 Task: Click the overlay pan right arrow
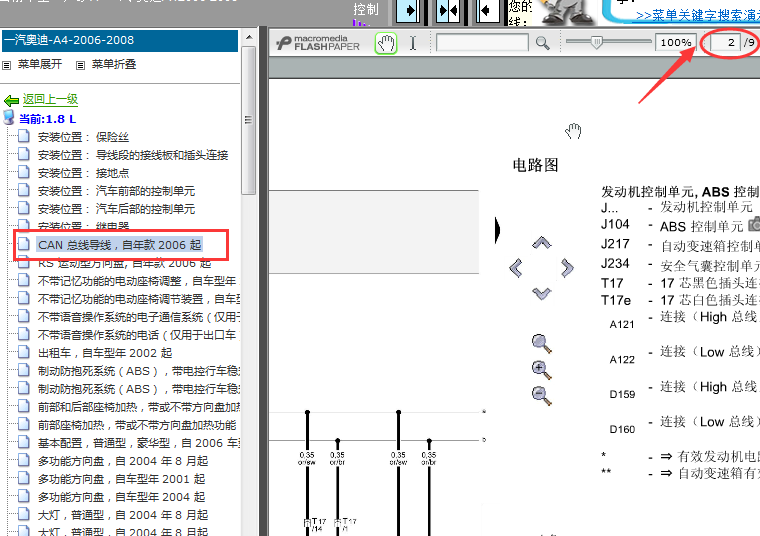567,268
